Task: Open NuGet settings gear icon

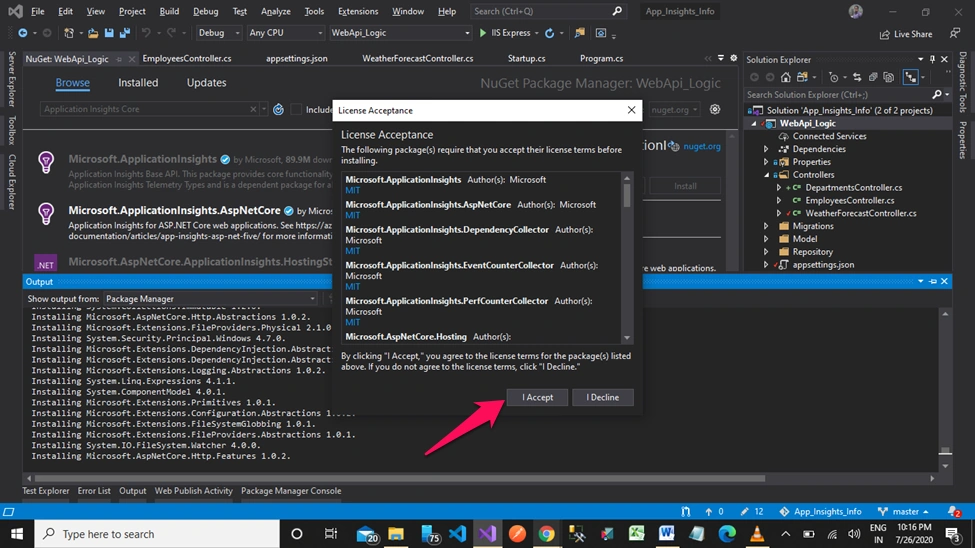Action: click(x=715, y=109)
